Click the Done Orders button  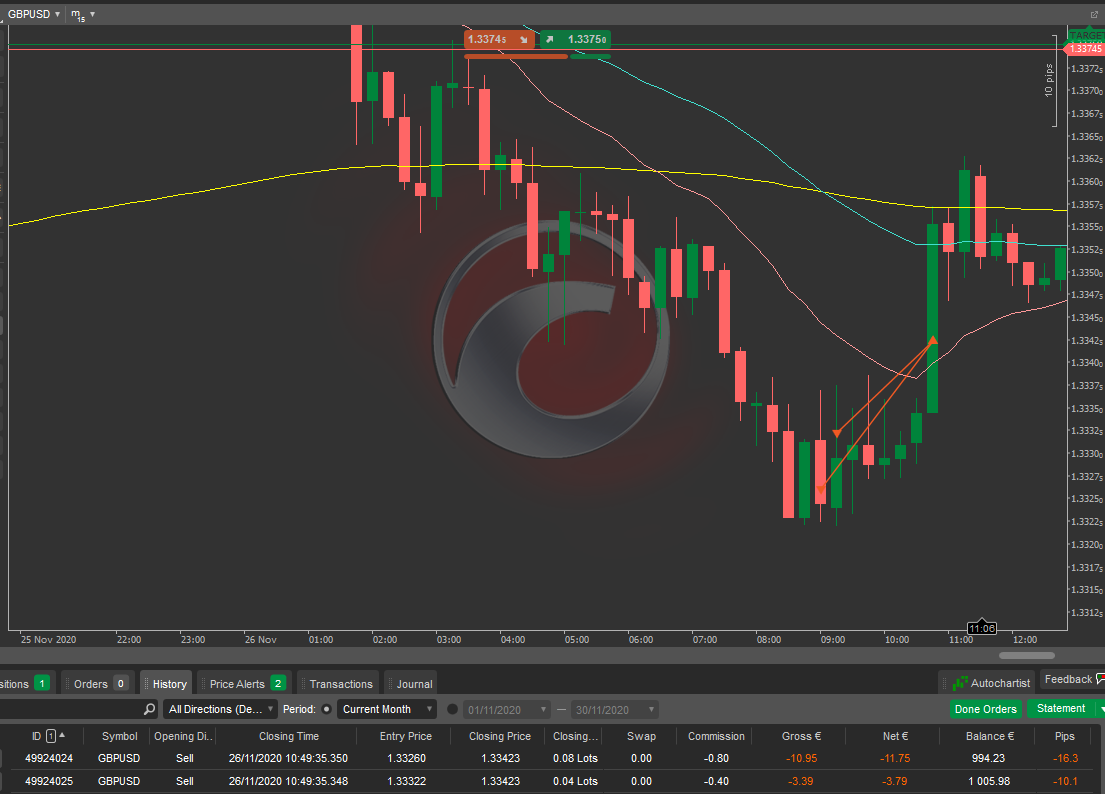pos(985,709)
